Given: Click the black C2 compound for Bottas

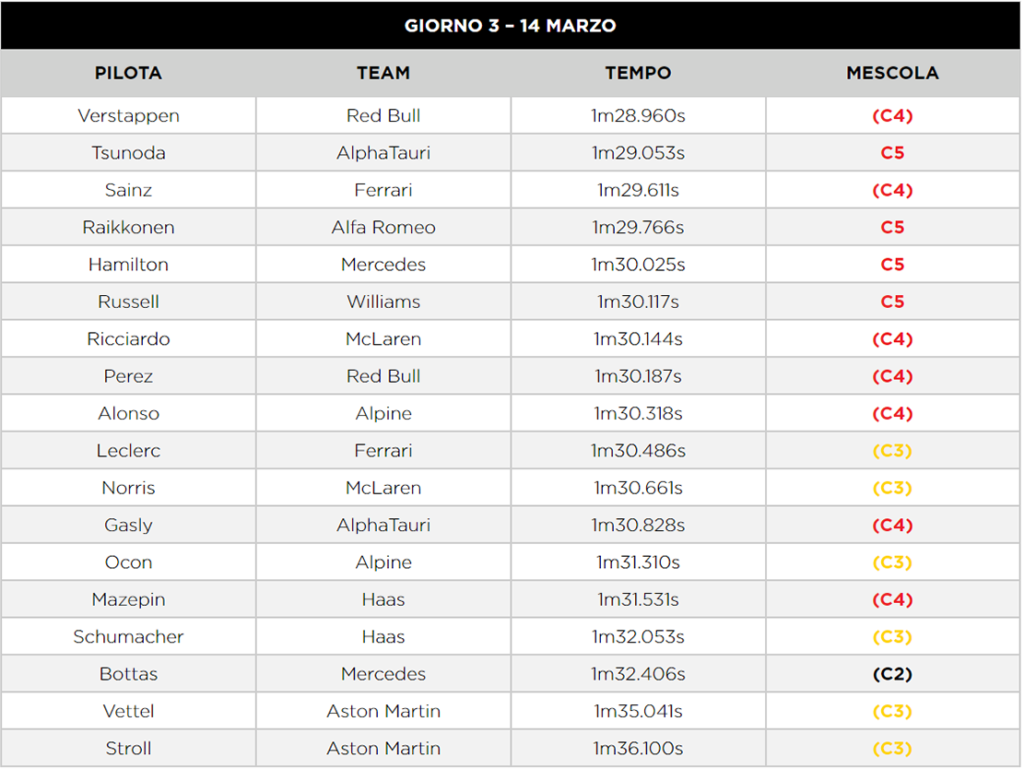Looking at the screenshot, I should coord(892,674).
